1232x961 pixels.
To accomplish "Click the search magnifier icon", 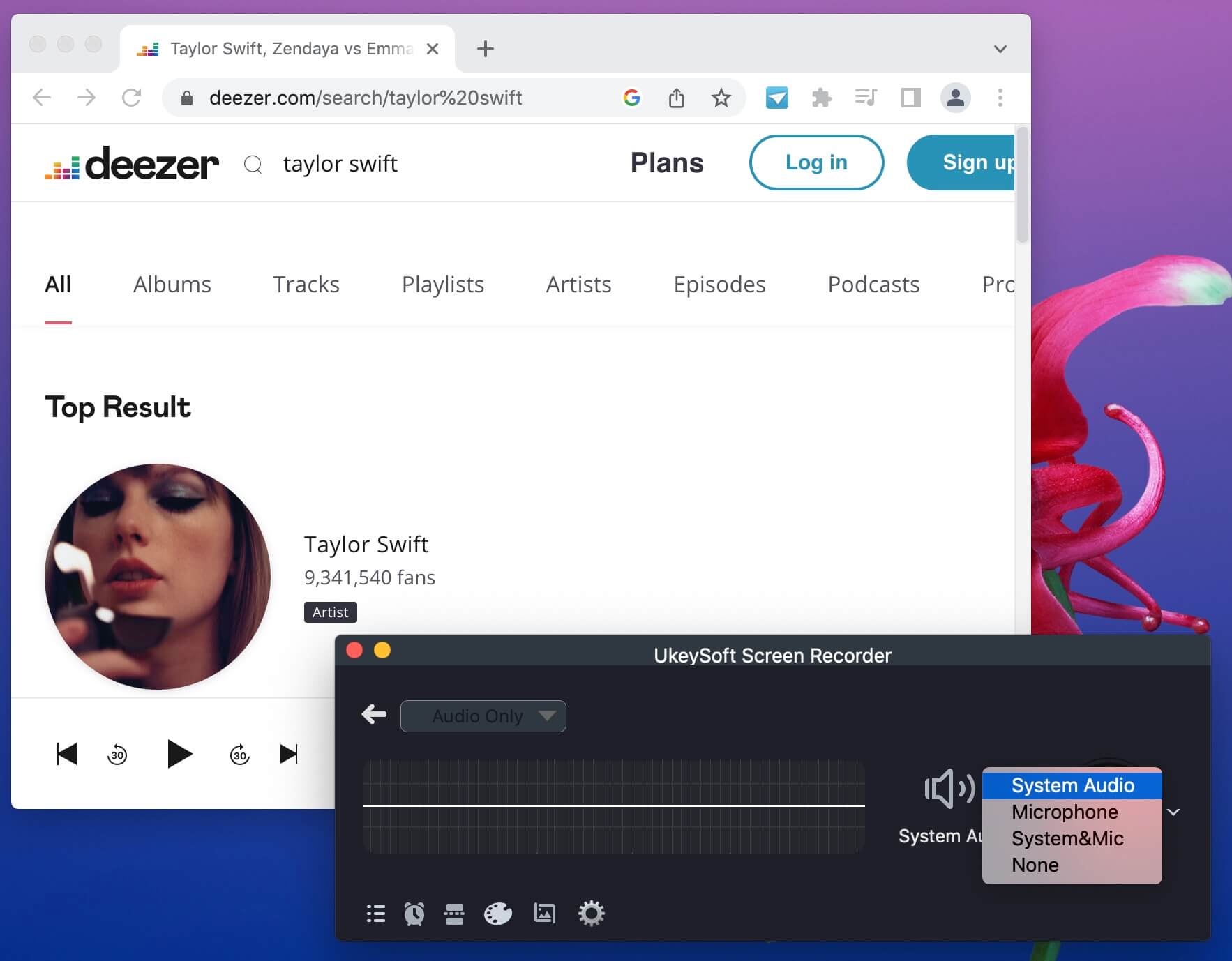I will point(253,165).
